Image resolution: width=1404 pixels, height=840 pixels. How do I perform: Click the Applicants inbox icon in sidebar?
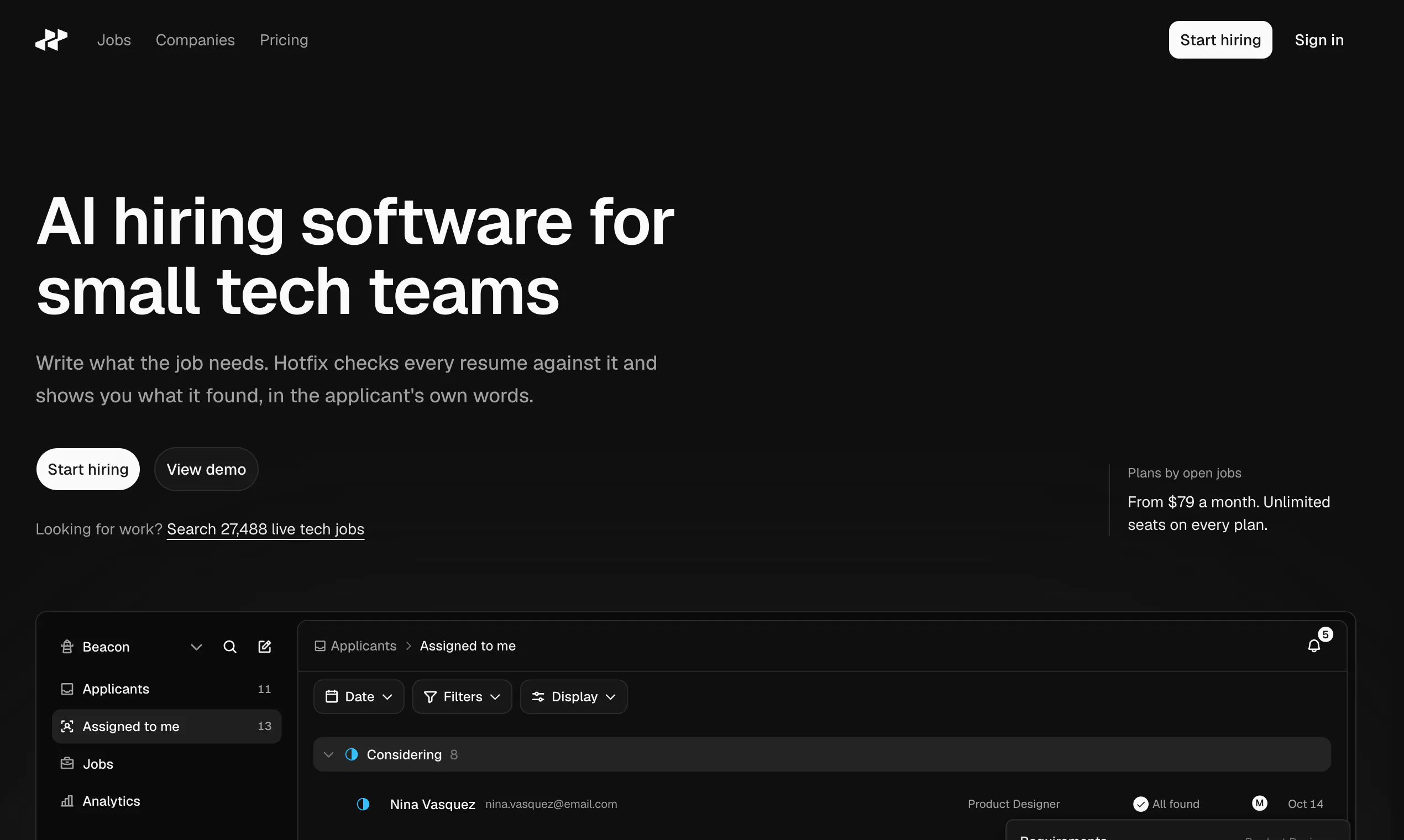[67, 689]
